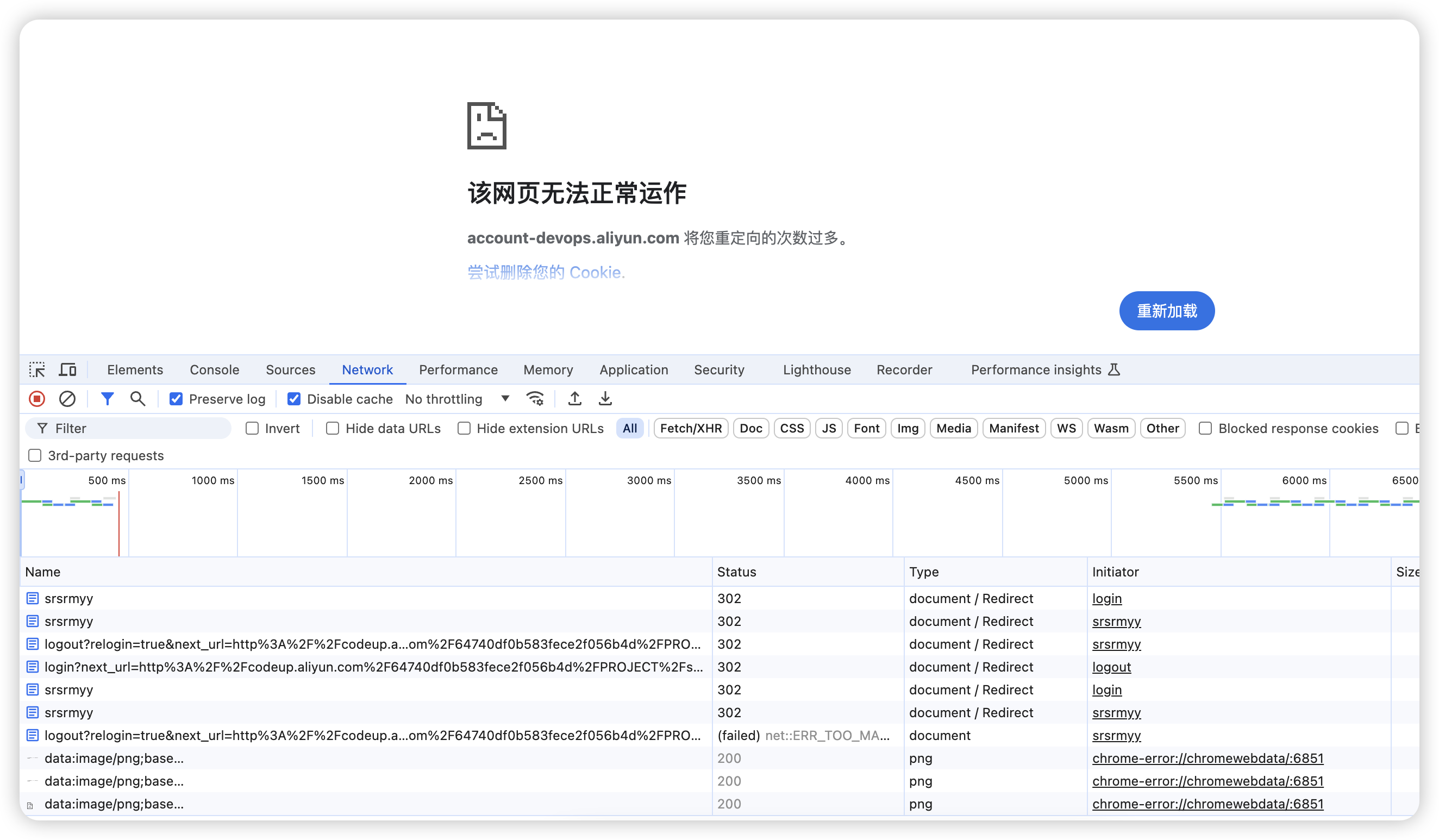Switch to the Console tab
Image resolution: width=1439 pixels, height=840 pixels.
click(x=214, y=370)
